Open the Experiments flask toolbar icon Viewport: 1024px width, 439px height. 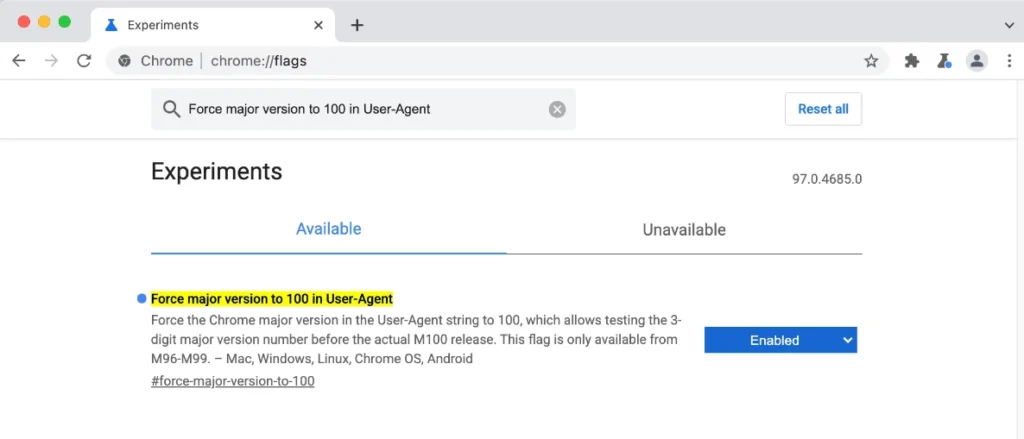(944, 61)
